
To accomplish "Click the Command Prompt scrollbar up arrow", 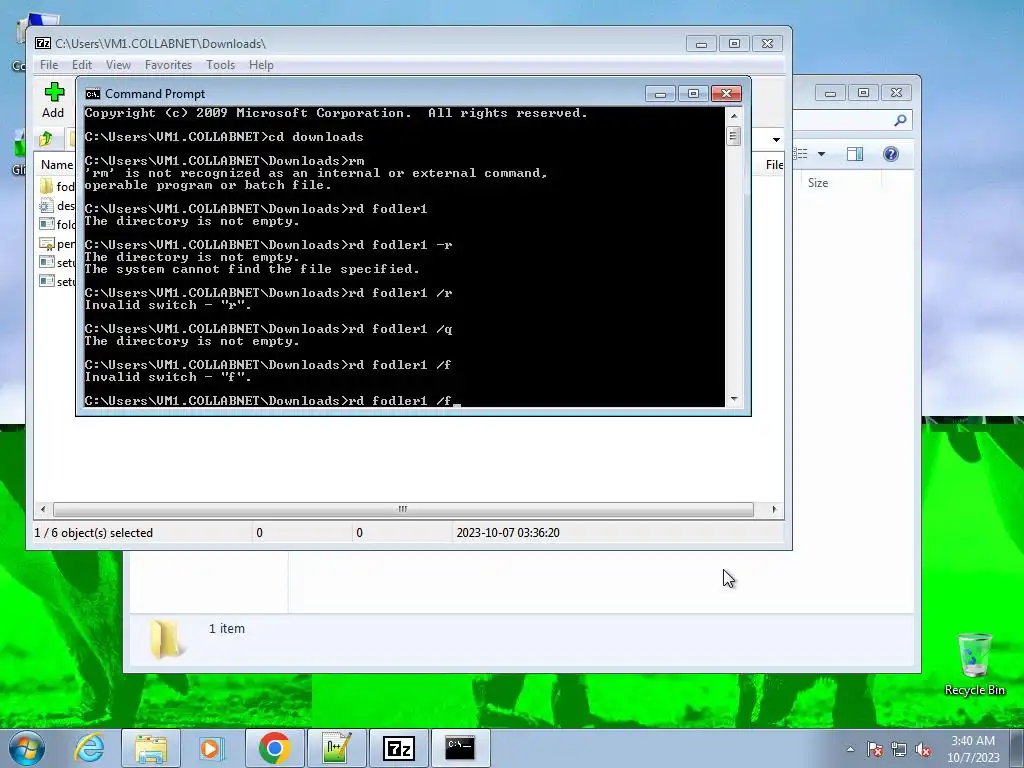I will pos(734,116).
